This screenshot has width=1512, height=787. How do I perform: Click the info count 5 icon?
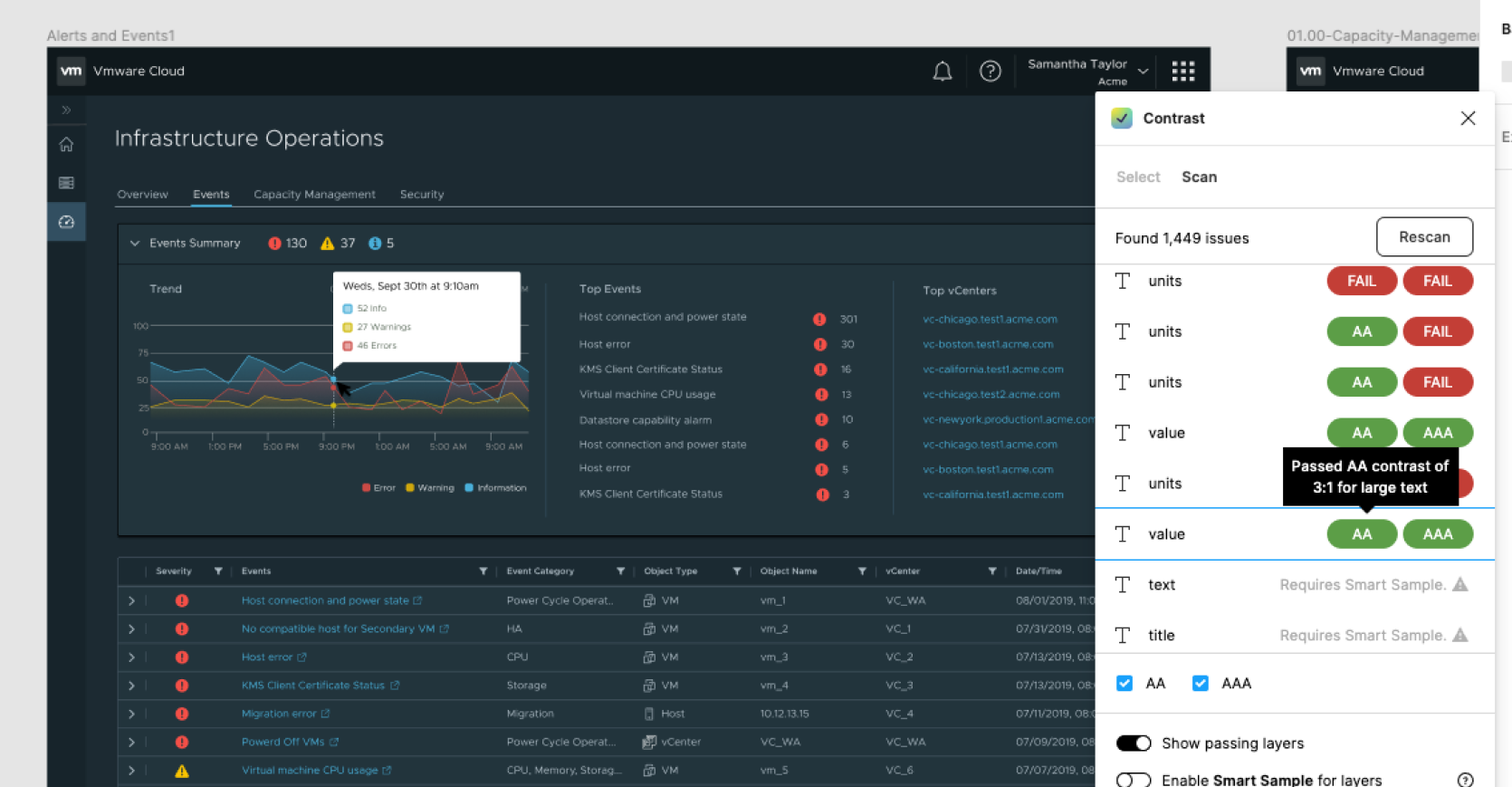(375, 244)
